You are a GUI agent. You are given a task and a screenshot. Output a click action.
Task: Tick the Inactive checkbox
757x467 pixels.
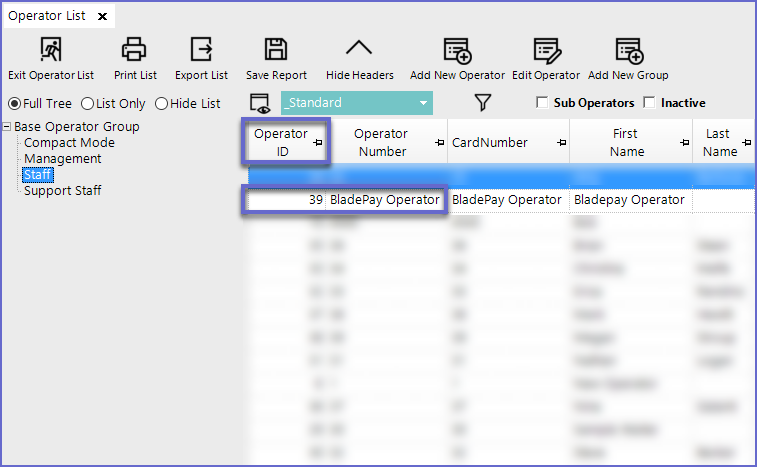(649, 103)
